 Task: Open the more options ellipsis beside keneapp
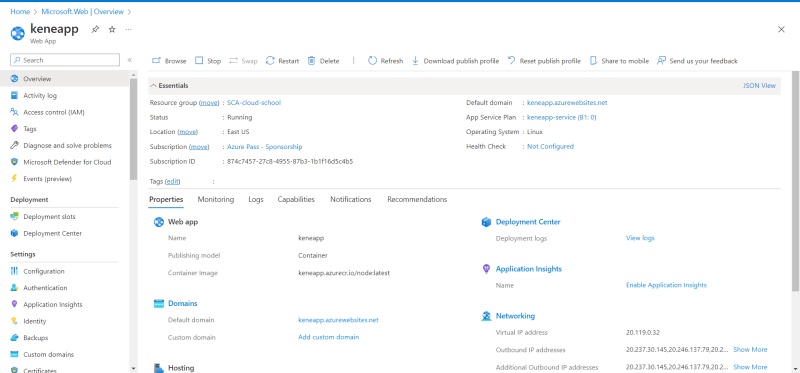(129, 30)
